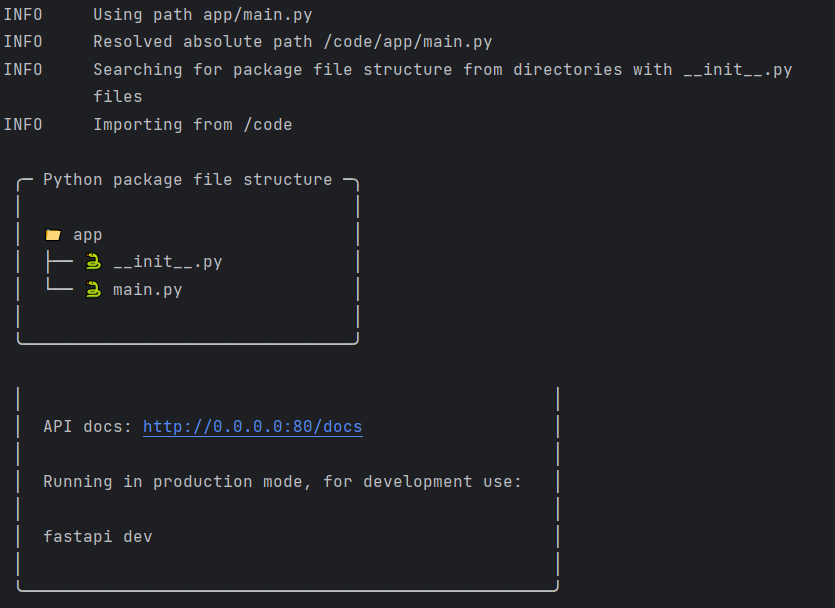Click the "Python package file structure" panel title
835x608 pixels.
pyautogui.click(x=187, y=180)
